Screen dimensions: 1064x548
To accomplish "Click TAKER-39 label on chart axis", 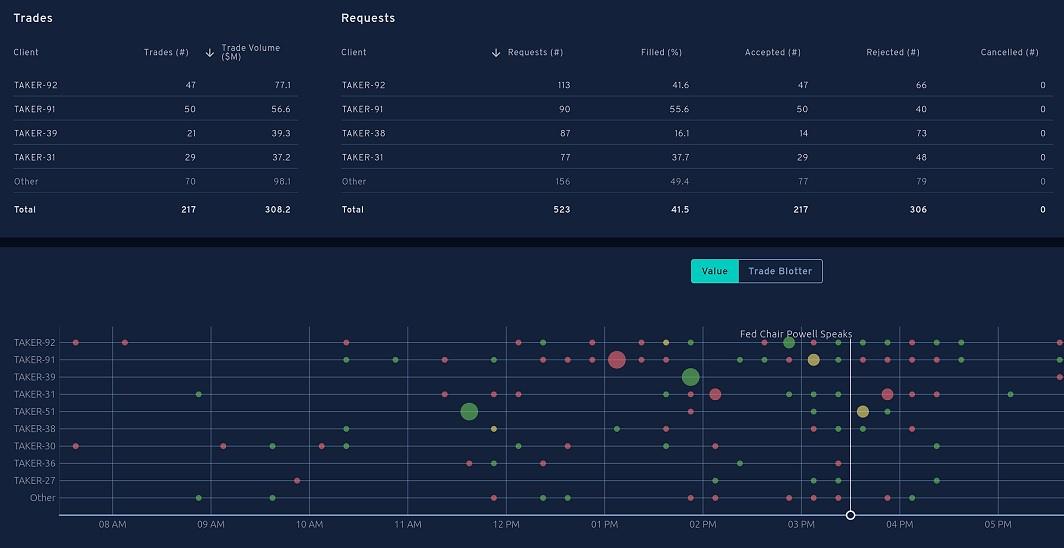I will [x=35, y=376].
